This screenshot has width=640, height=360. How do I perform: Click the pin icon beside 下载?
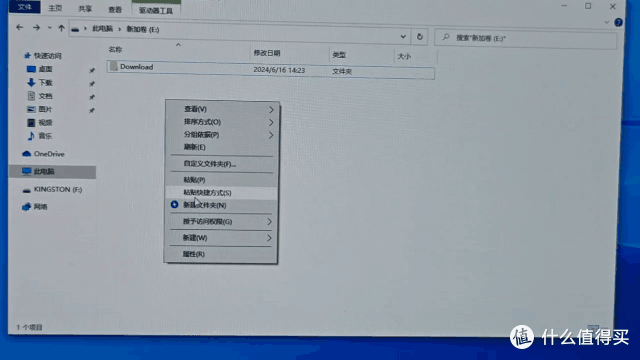tap(92, 84)
